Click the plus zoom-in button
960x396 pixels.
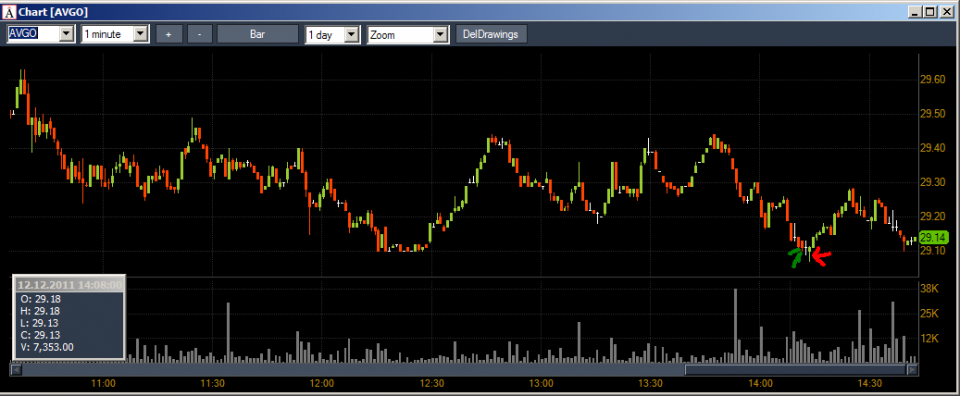(x=169, y=35)
